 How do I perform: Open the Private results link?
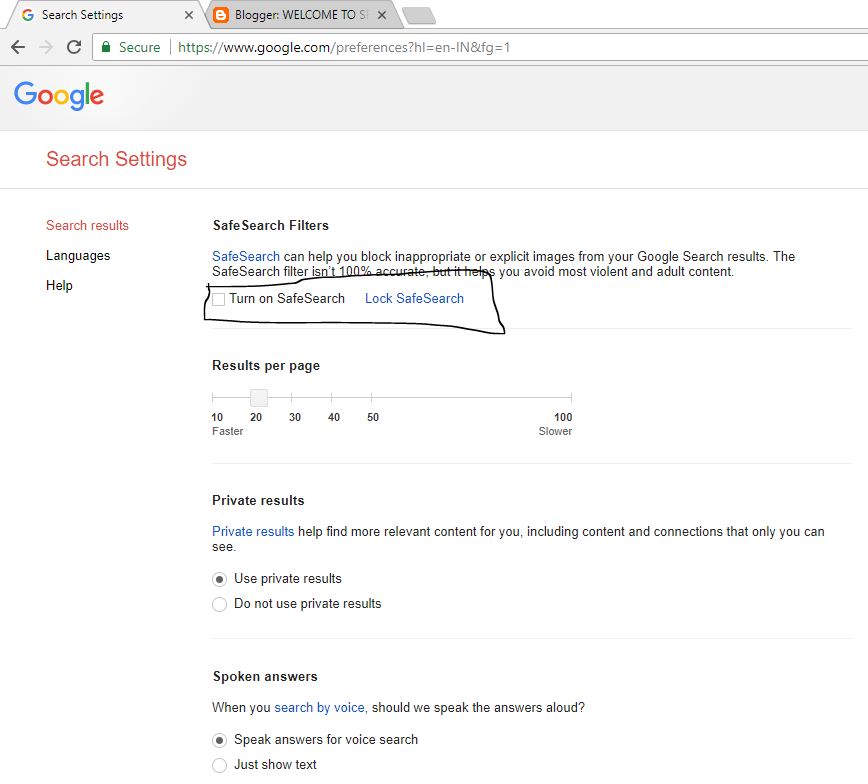pos(253,532)
